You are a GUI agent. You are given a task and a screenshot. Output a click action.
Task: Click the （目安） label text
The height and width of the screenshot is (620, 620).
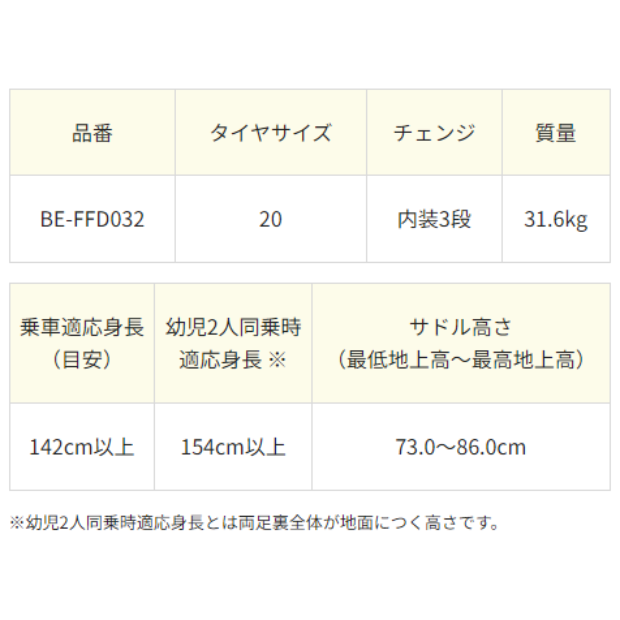pyautogui.click(x=81, y=359)
